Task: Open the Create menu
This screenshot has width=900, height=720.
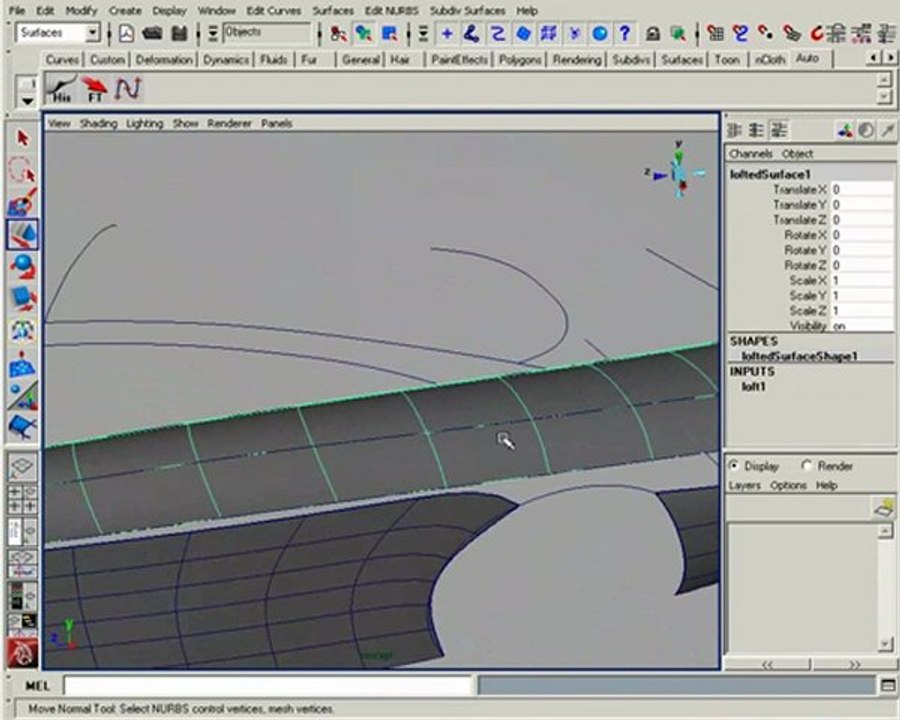Action: (125, 10)
